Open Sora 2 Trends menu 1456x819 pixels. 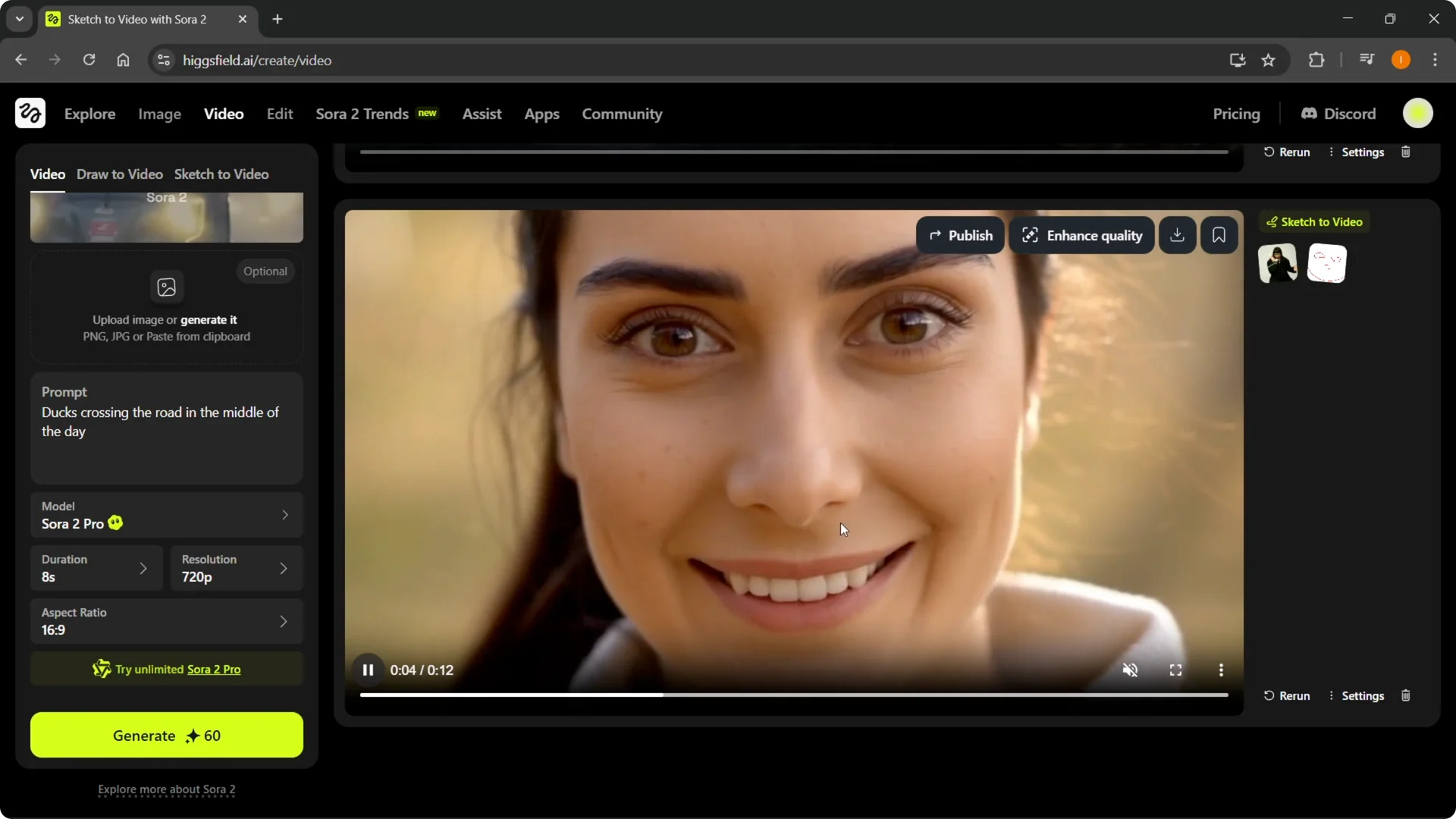[x=361, y=114]
